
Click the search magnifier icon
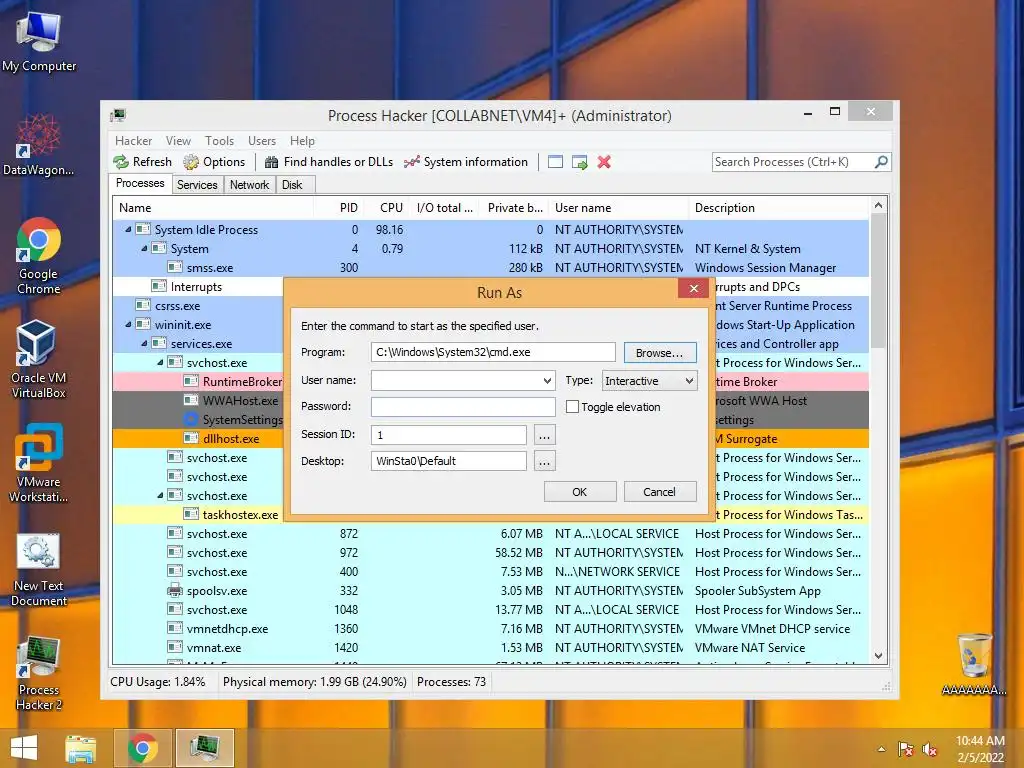tap(881, 161)
